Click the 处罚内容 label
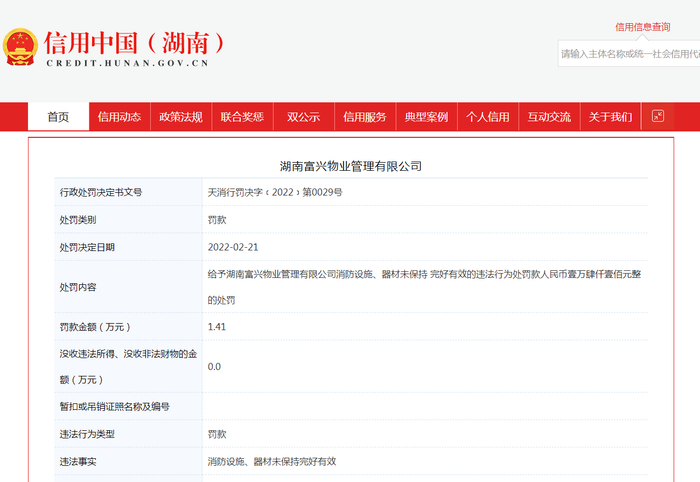Viewport: 700px width, 482px height. 78,287
